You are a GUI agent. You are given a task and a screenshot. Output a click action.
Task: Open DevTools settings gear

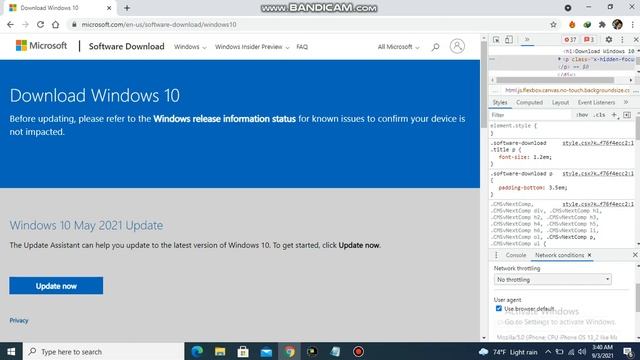[x=609, y=40]
